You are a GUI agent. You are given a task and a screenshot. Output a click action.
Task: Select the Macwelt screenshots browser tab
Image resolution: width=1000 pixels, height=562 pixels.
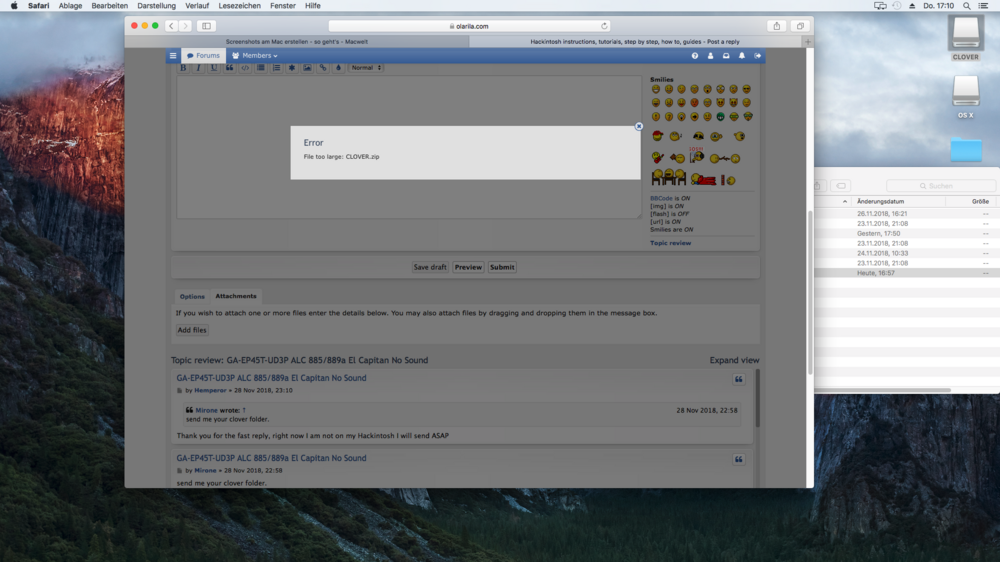click(297, 42)
